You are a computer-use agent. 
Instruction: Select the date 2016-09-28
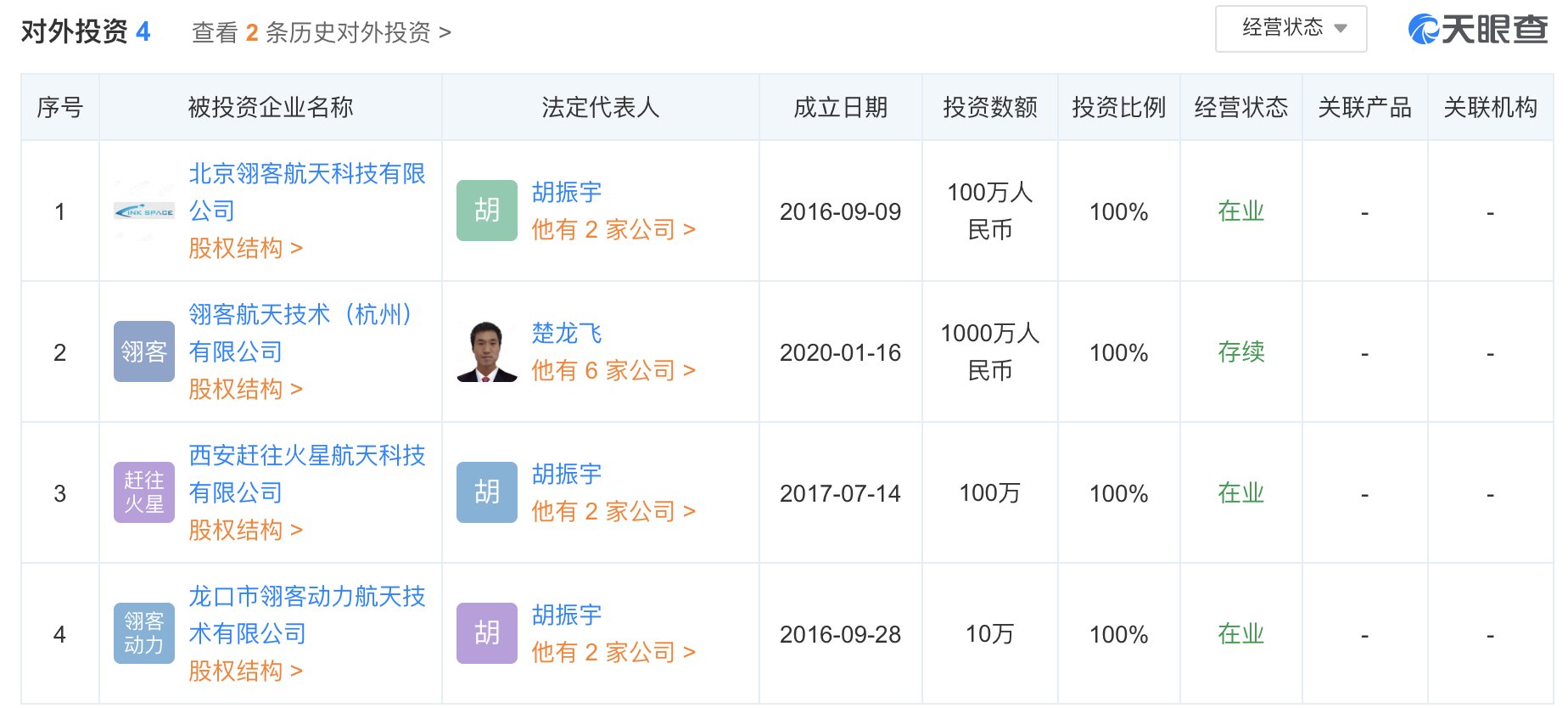tap(840, 634)
